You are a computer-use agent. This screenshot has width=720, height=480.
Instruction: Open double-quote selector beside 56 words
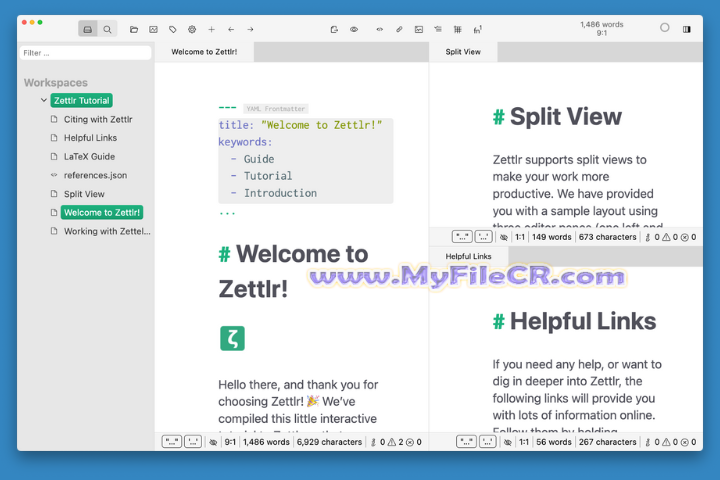click(467, 442)
